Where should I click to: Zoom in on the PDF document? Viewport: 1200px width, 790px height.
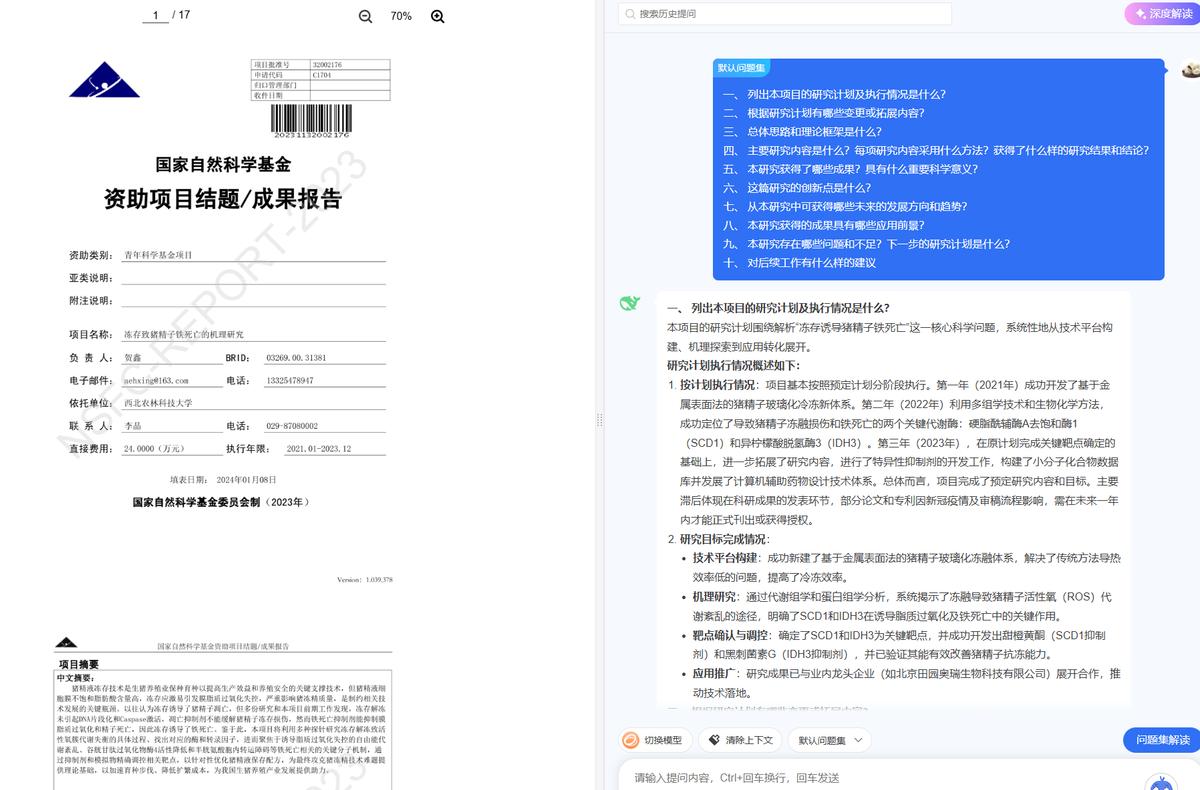(x=436, y=16)
